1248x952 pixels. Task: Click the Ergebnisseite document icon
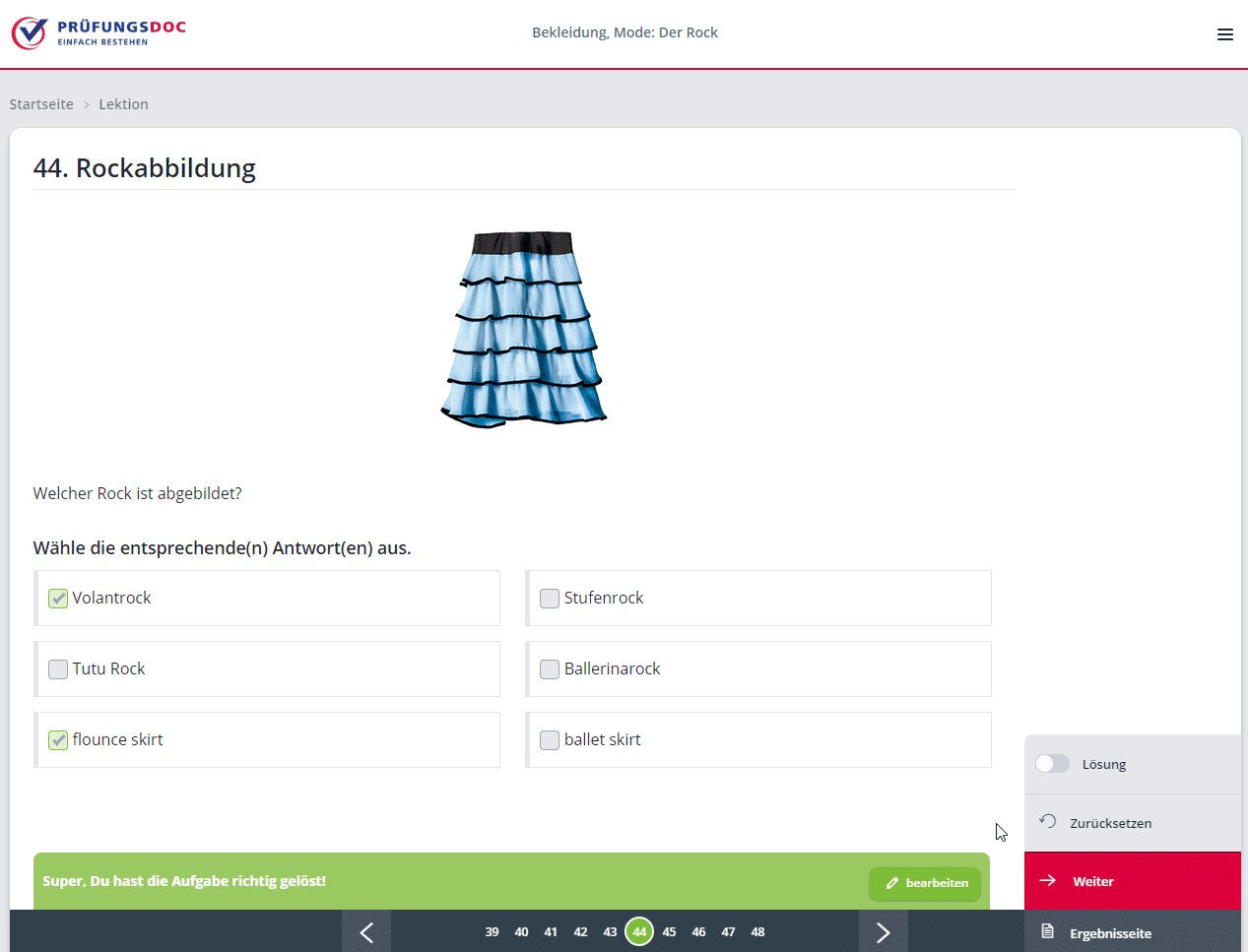[1048, 931]
